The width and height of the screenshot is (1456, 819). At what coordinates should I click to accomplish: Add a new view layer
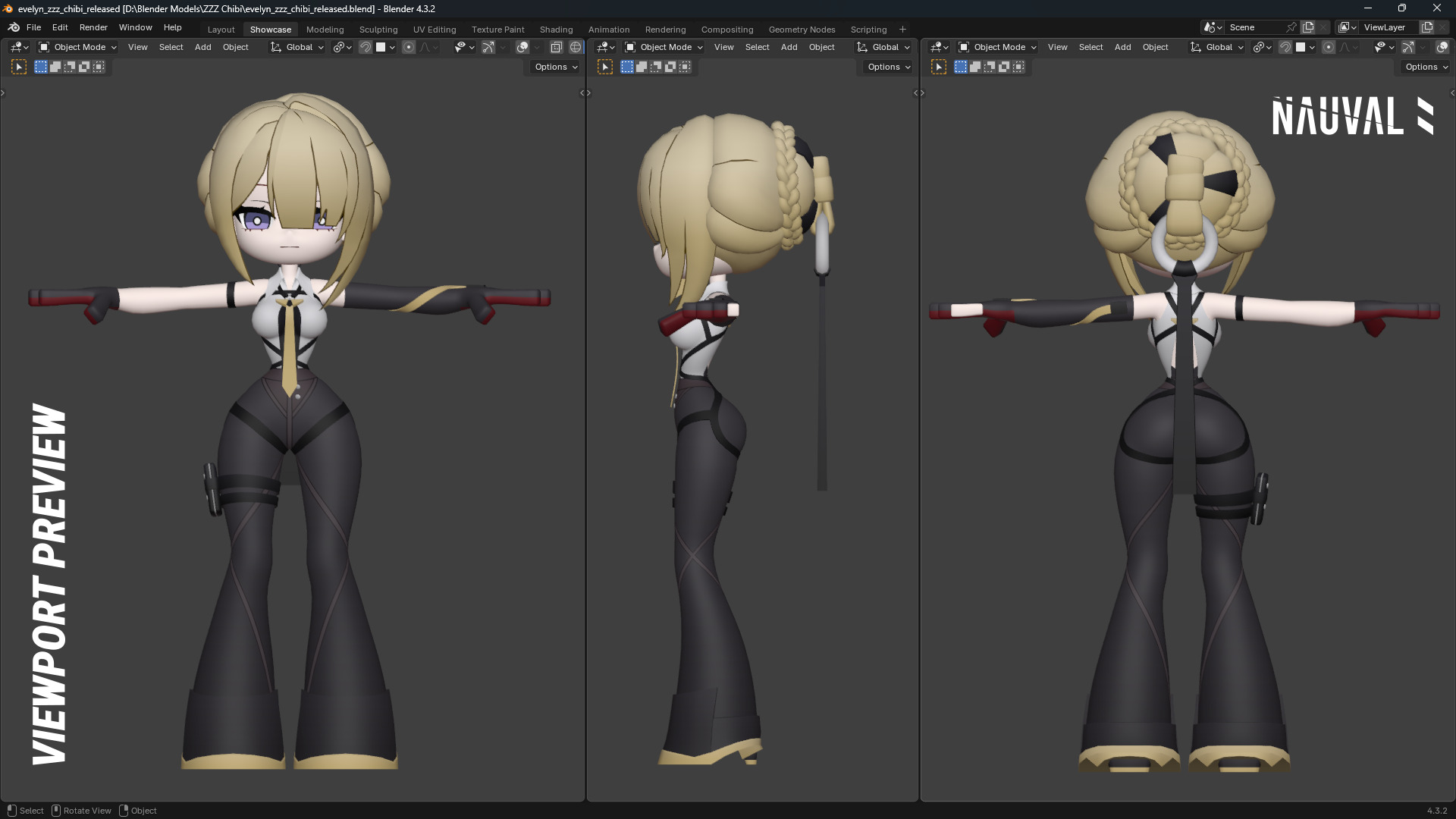[x=1426, y=27]
